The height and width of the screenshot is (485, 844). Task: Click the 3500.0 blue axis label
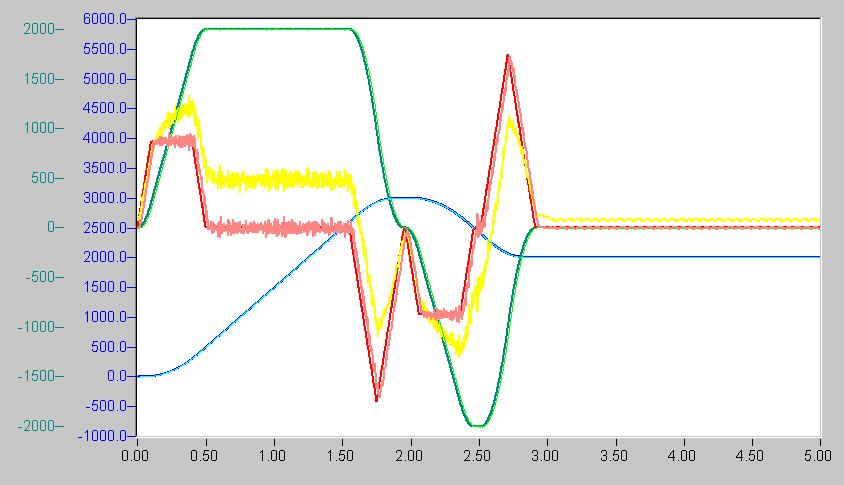click(x=104, y=168)
